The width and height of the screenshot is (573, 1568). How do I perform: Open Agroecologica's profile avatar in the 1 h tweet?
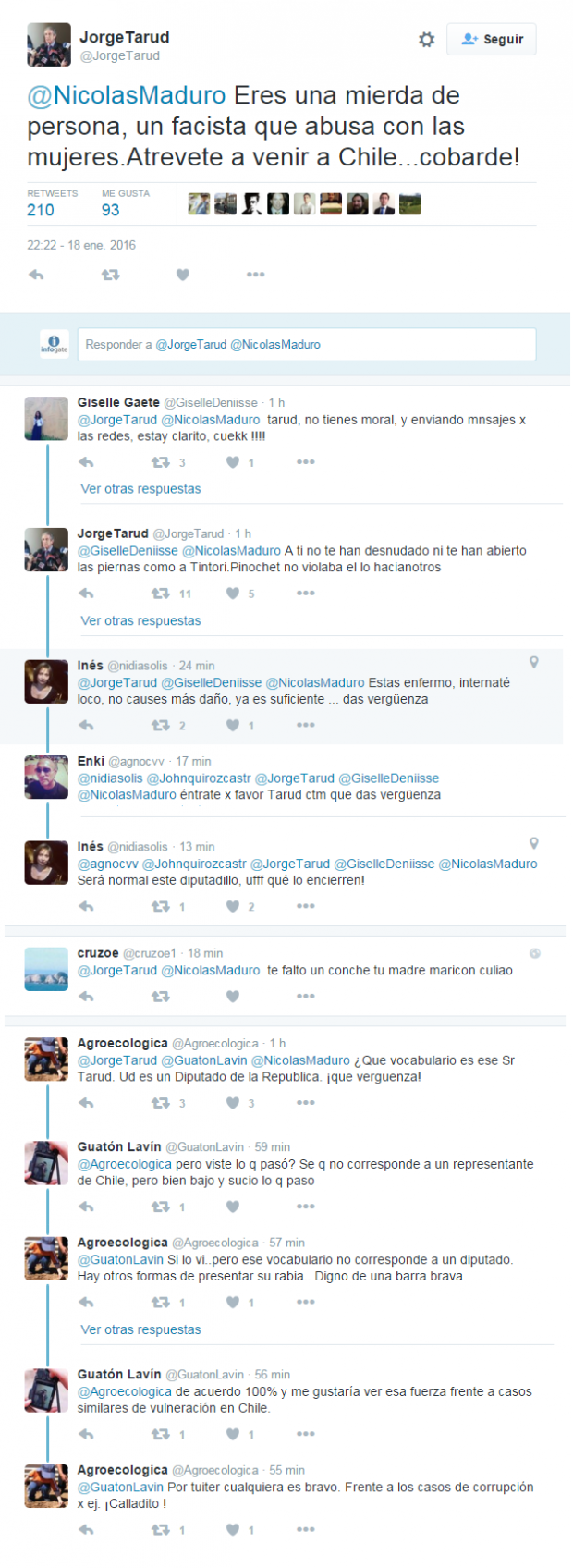[46, 1059]
